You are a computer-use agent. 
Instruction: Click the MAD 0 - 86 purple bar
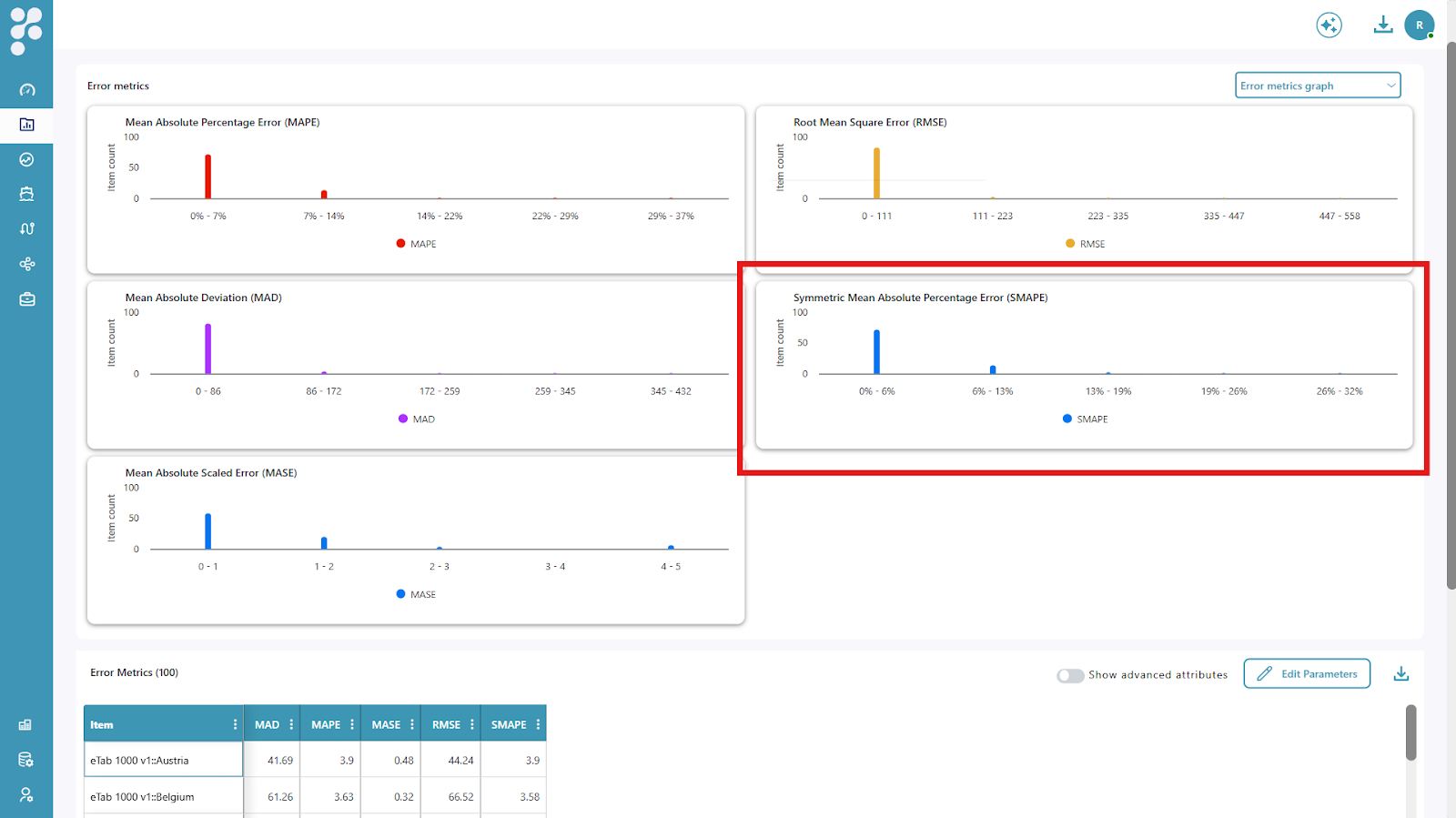pos(207,348)
